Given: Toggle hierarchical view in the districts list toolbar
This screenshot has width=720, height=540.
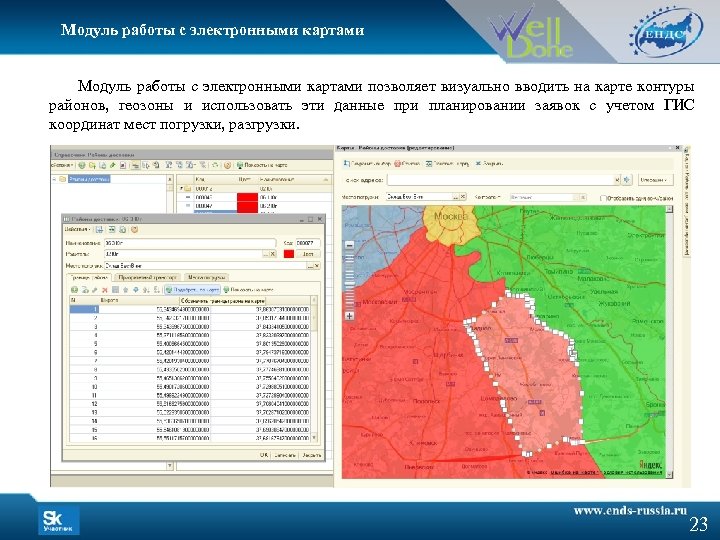Looking at the screenshot, I should pyautogui.click(x=135, y=165).
